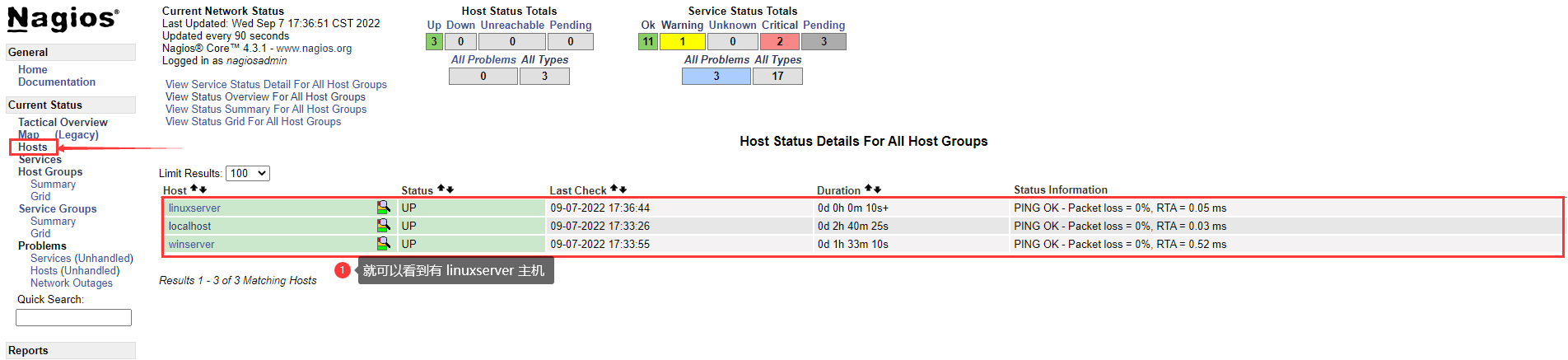Click the Warning heading
The image size is (1568, 360).
[x=682, y=25]
